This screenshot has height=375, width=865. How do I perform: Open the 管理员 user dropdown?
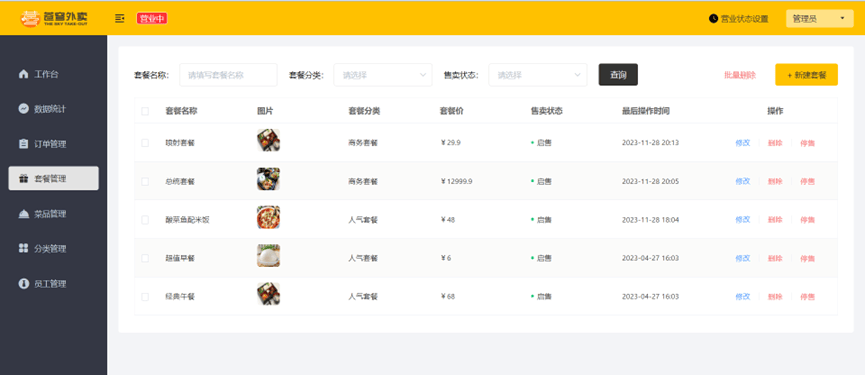tap(819, 18)
